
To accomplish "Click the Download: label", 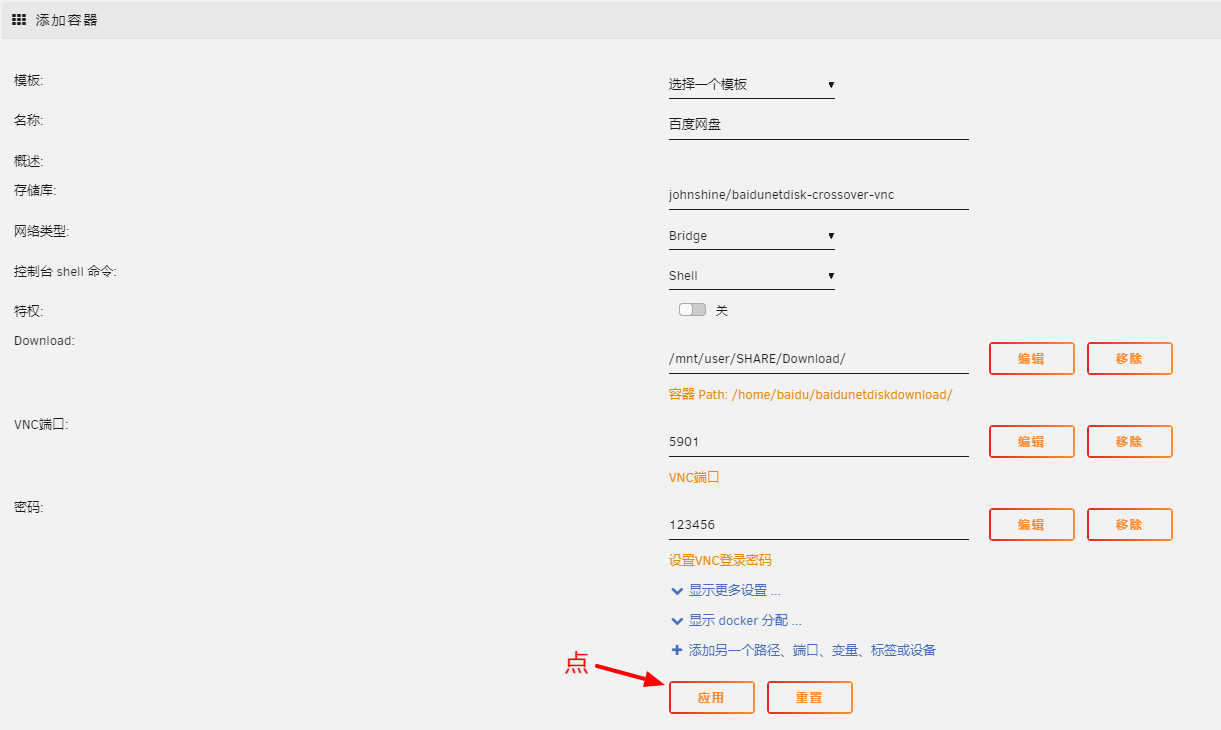I will point(44,341).
